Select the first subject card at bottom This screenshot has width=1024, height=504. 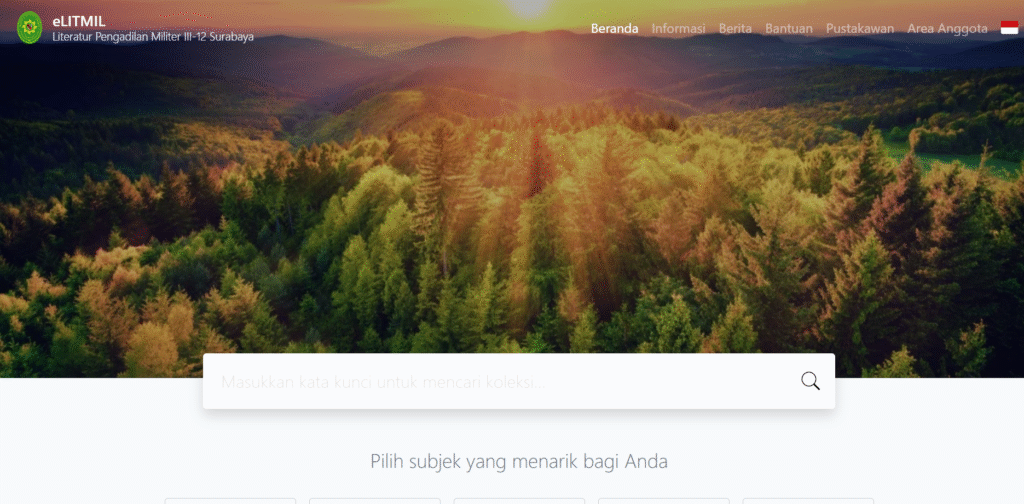coord(230,501)
